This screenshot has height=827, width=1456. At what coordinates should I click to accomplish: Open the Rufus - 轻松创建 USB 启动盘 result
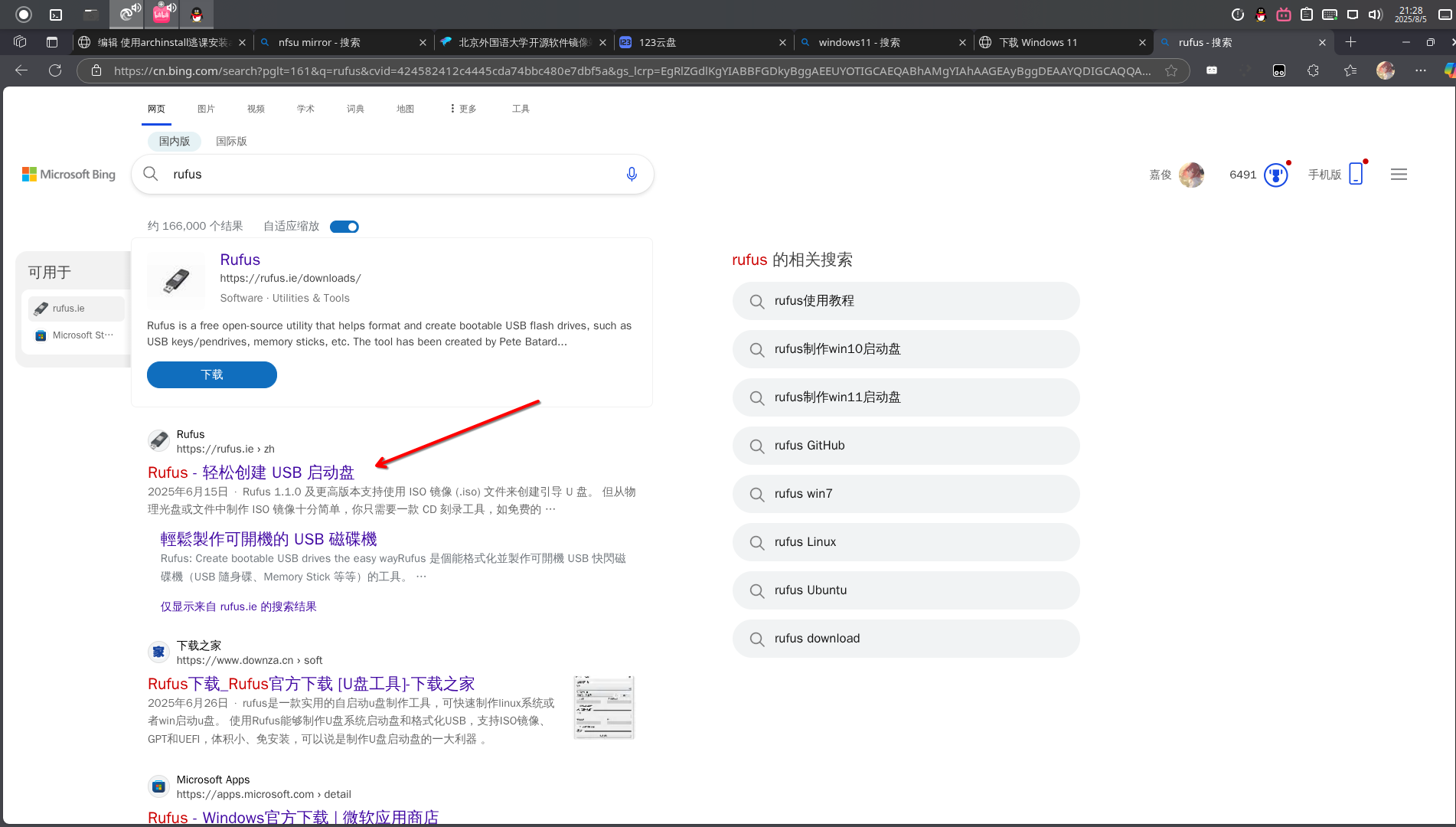(251, 472)
